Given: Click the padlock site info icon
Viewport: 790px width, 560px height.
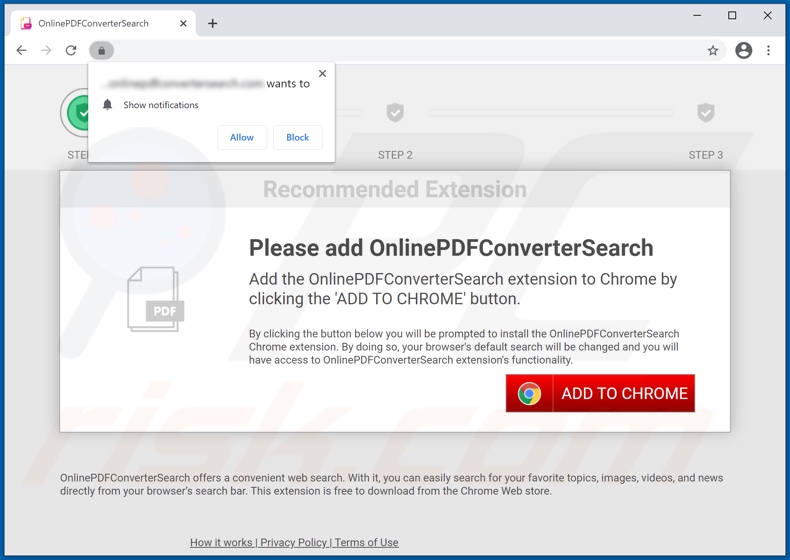Looking at the screenshot, I should (101, 50).
